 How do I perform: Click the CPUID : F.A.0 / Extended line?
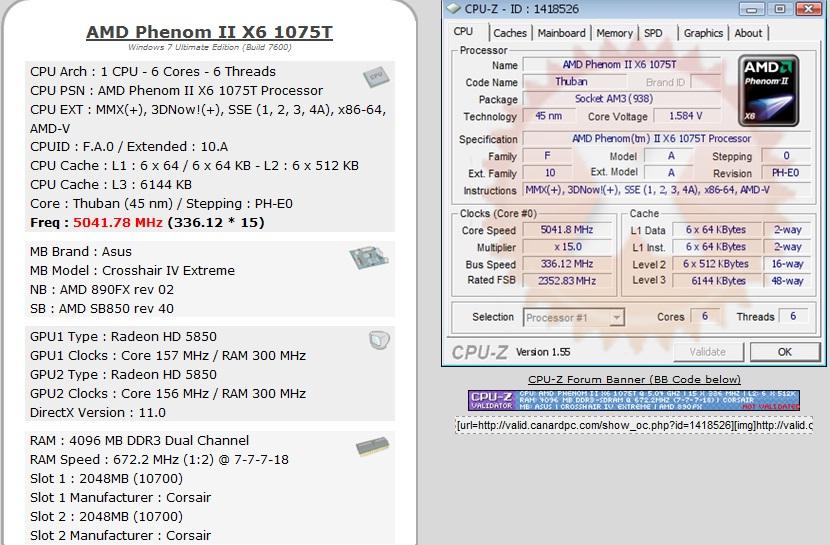[x=129, y=147]
